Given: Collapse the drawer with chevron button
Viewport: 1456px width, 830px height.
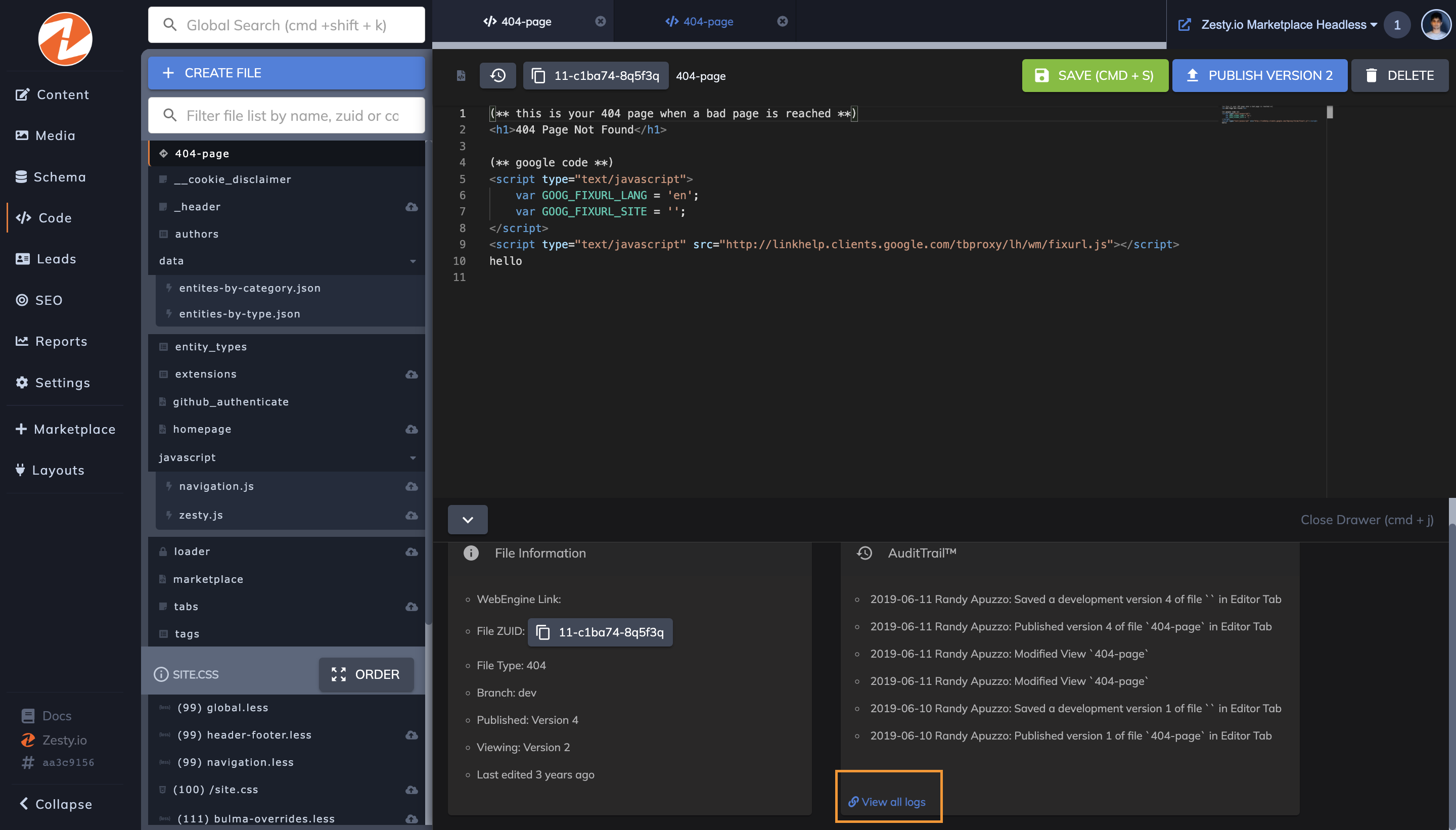Looking at the screenshot, I should coord(468,519).
